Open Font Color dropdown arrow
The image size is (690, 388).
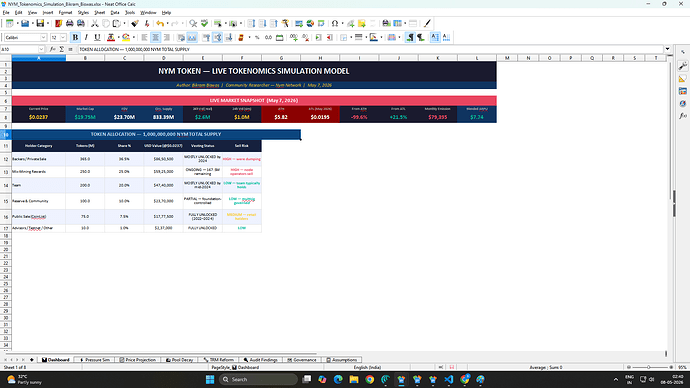click(x=119, y=37)
